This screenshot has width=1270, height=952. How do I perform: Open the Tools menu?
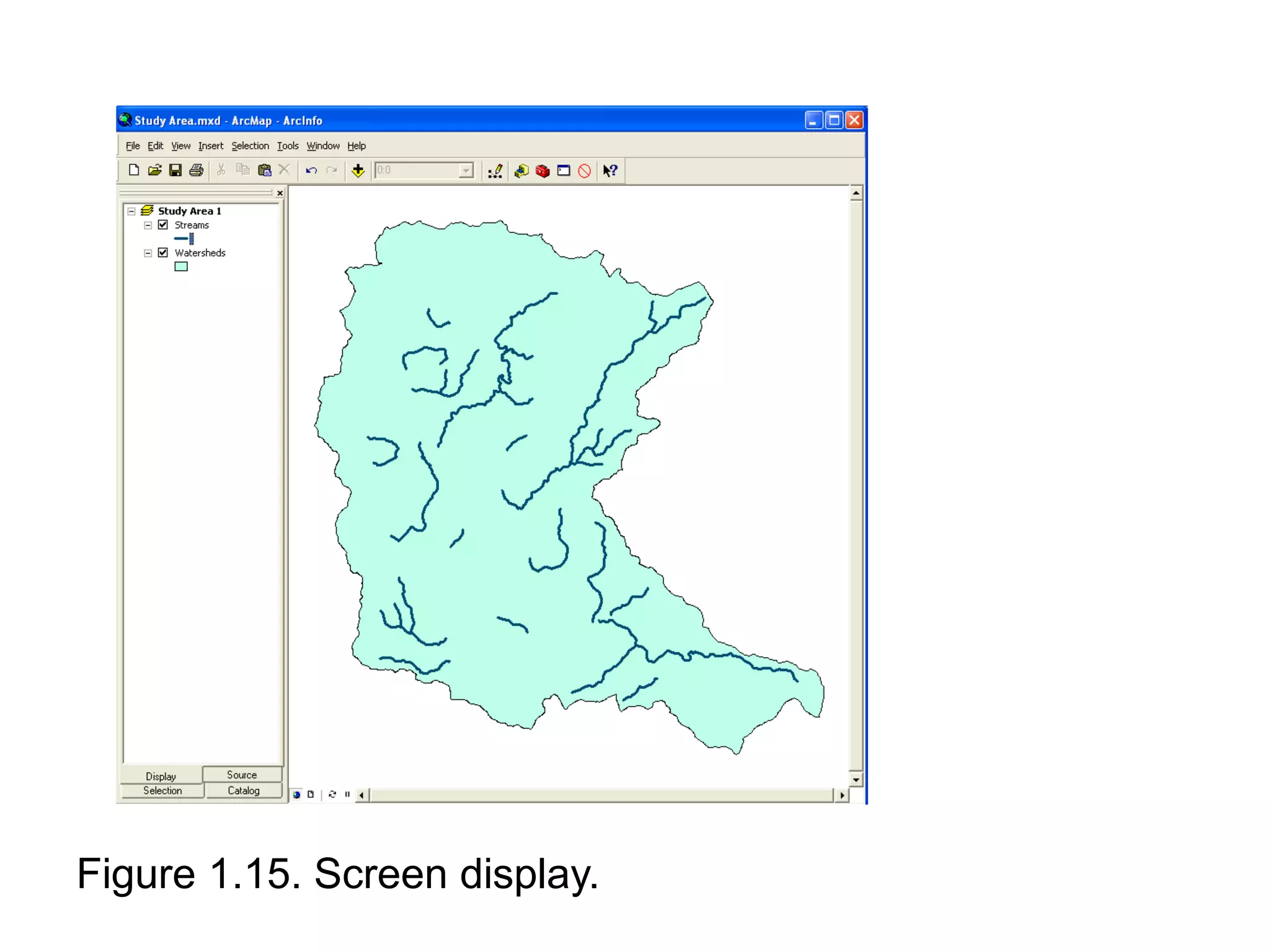288,146
